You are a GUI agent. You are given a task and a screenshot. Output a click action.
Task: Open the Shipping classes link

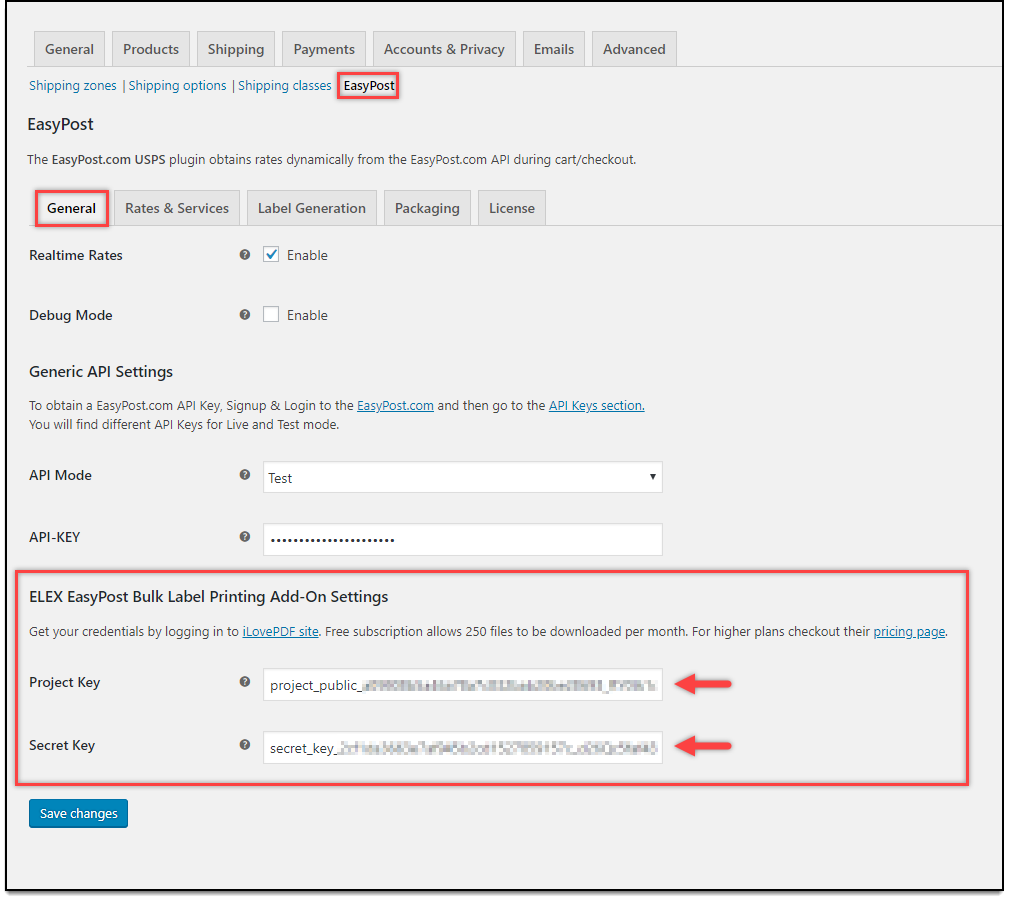[284, 86]
